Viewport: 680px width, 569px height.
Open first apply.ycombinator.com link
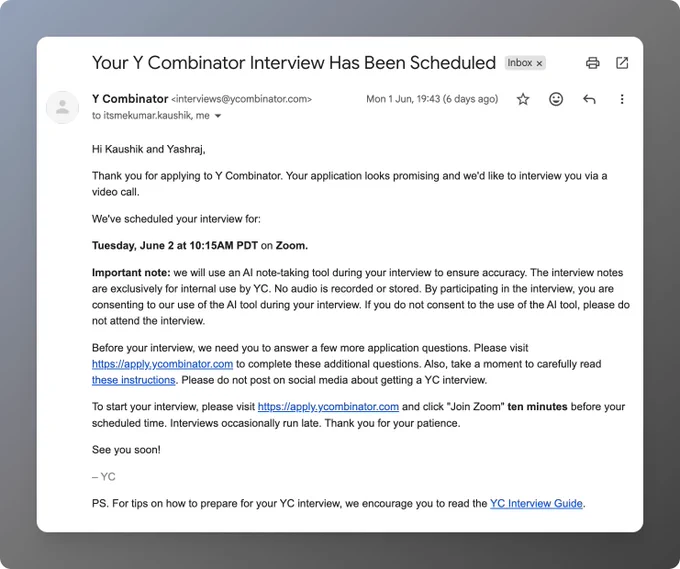(162, 364)
